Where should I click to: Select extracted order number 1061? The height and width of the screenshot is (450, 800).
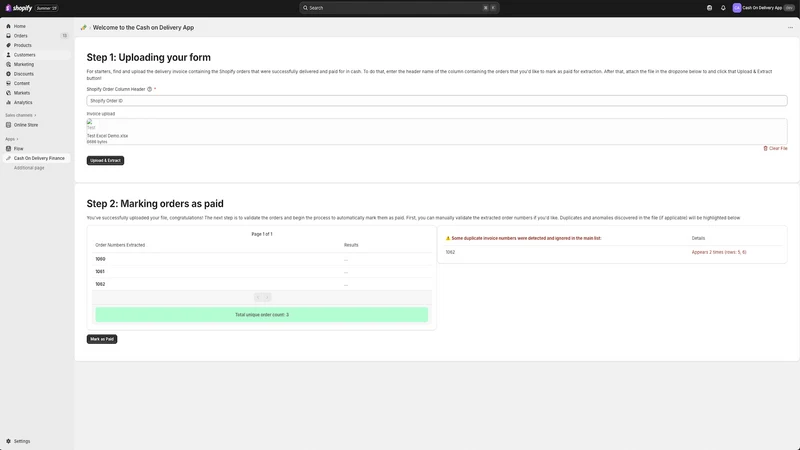coord(100,272)
